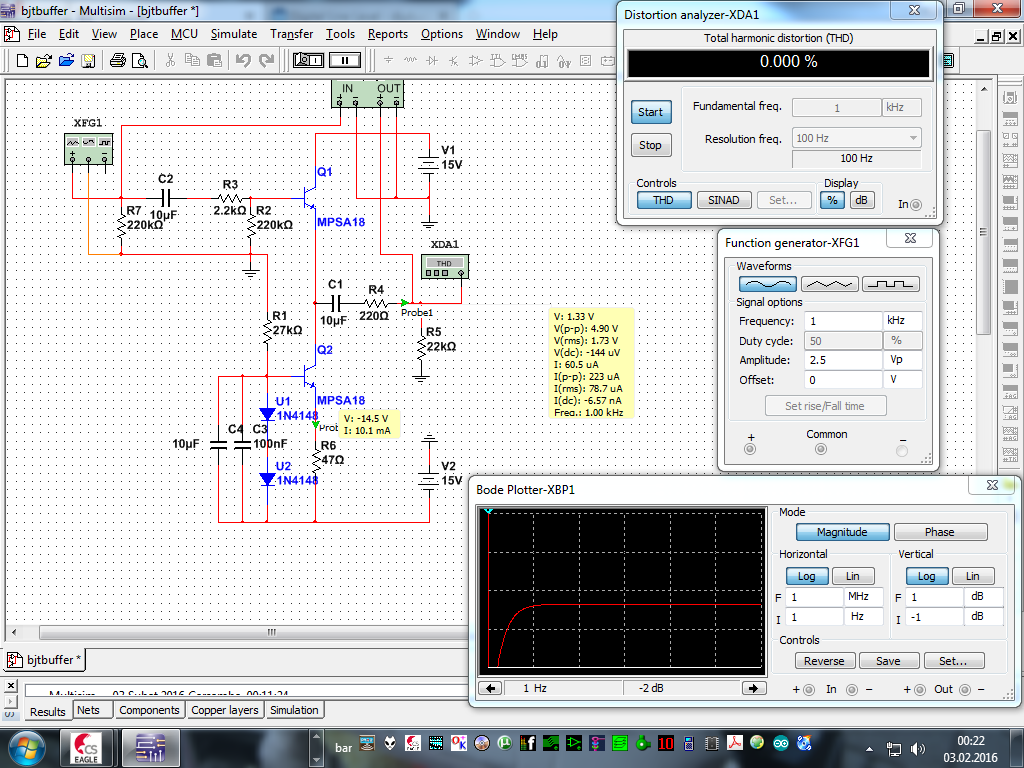This screenshot has width=1024, height=768.
Task: Open the Simulate menu
Action: point(233,34)
